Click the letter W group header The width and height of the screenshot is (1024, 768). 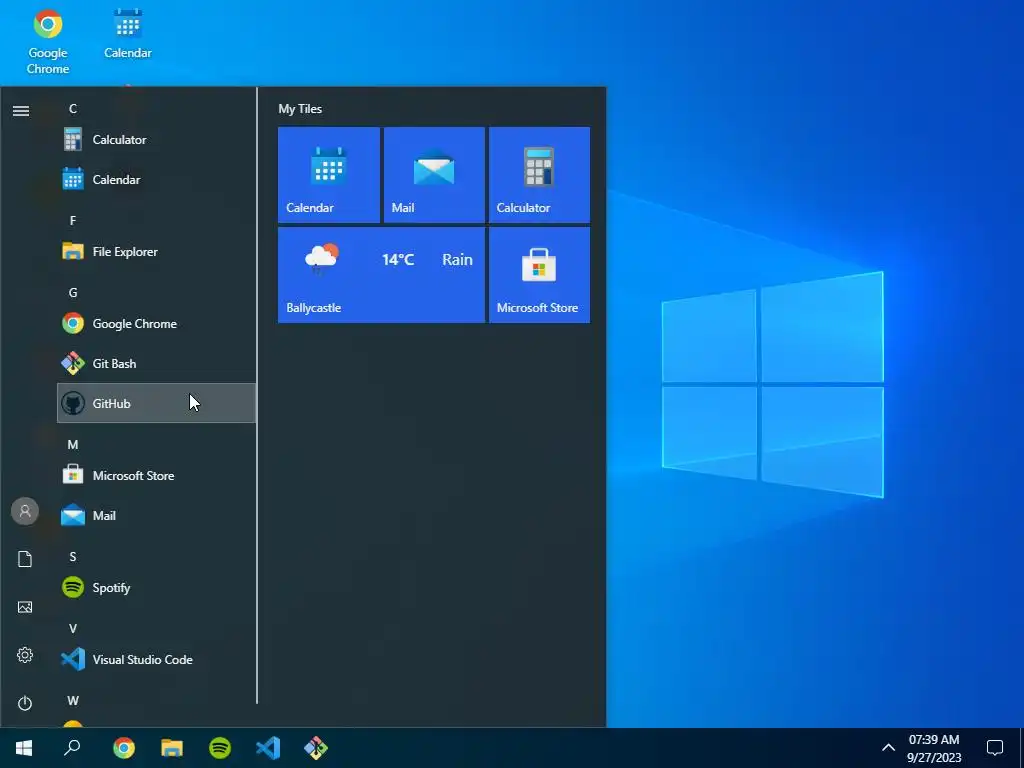(73, 701)
